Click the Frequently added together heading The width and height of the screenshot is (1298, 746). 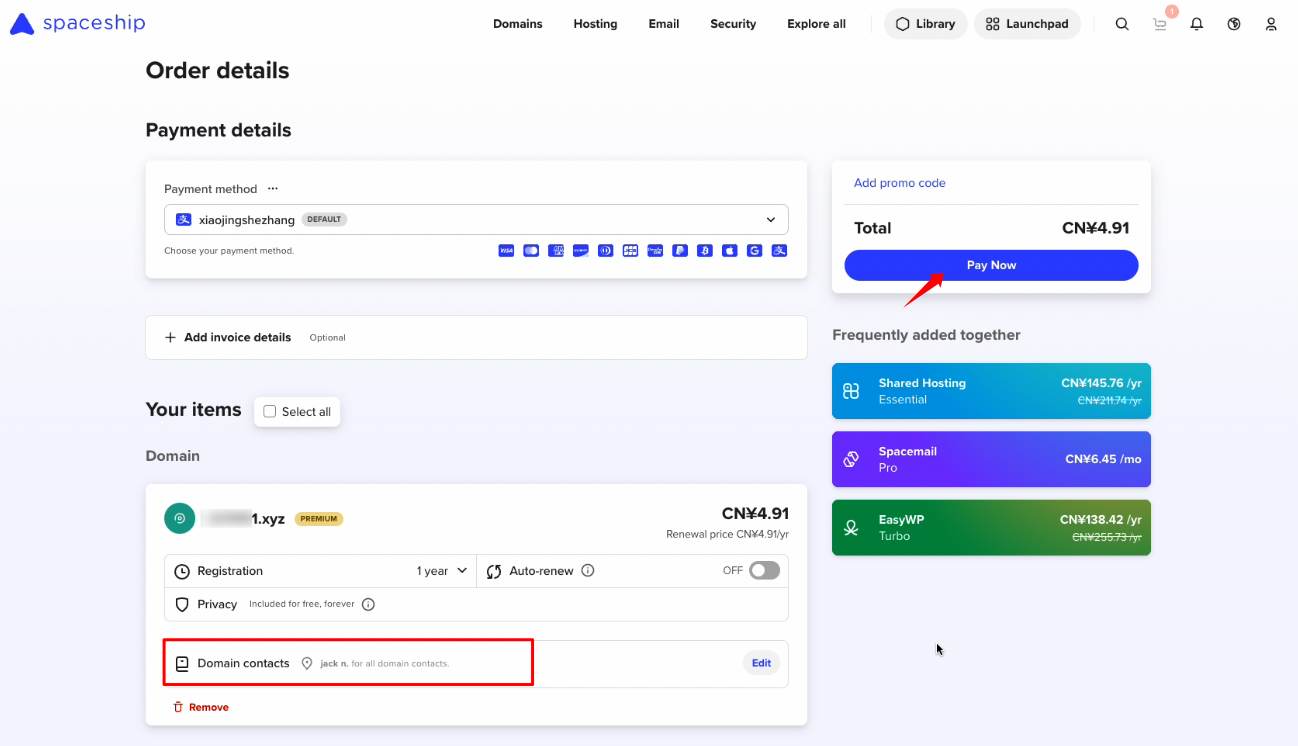(926, 335)
